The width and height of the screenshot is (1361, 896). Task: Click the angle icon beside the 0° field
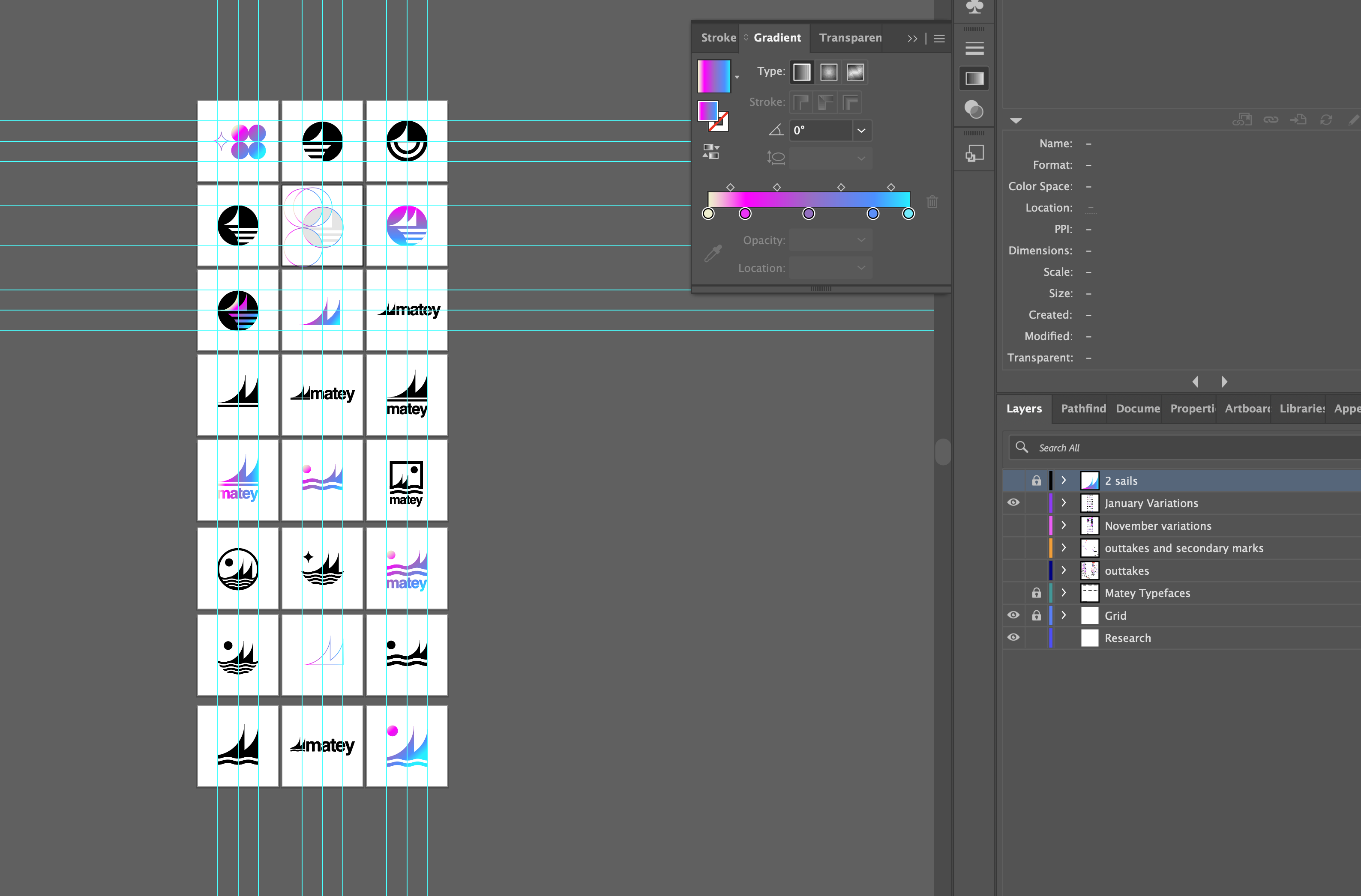(x=776, y=130)
